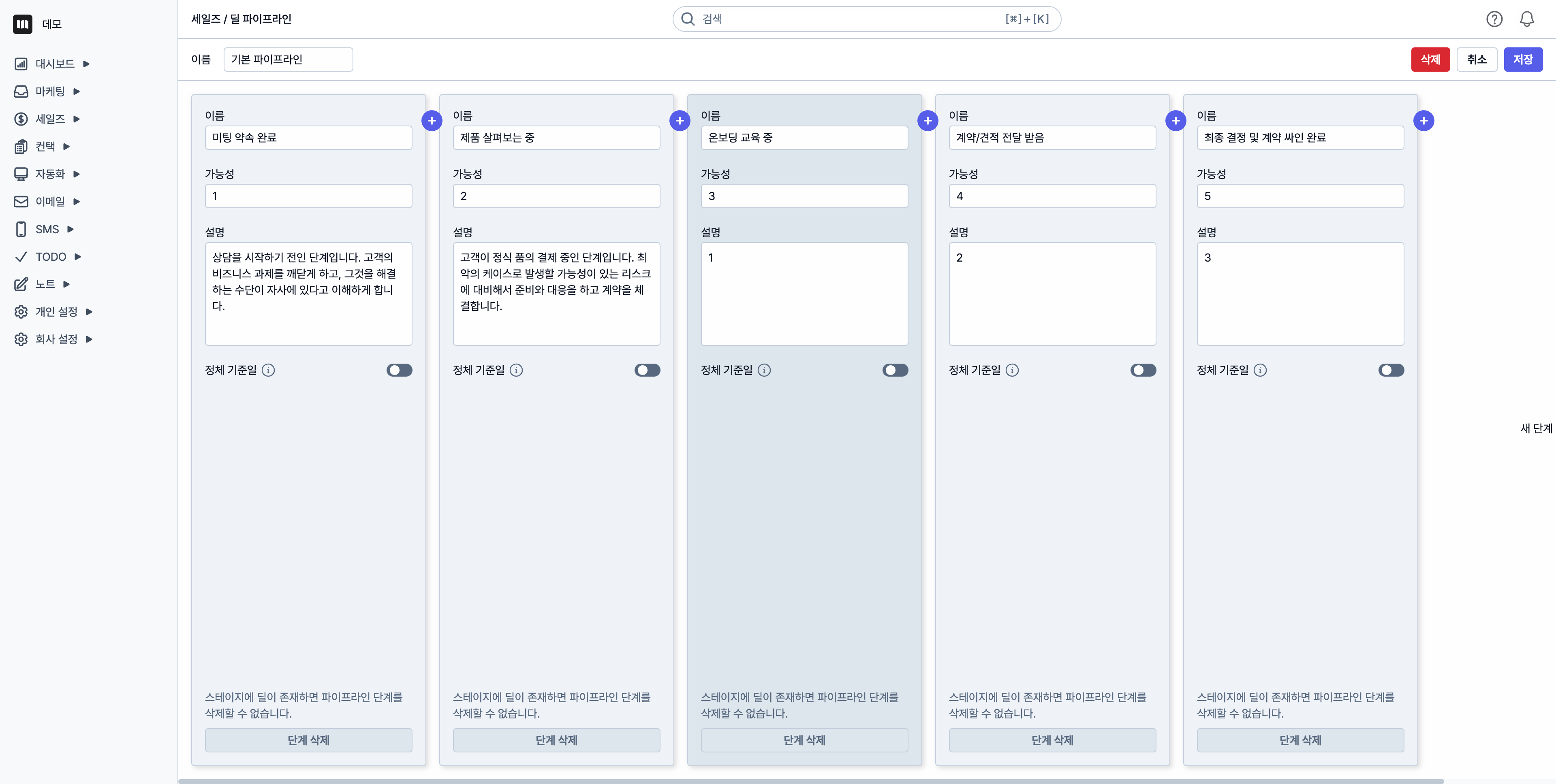Viewport: 1556px width, 784px height.
Task: Expand 자동화 menu arrow
Action: (77, 175)
